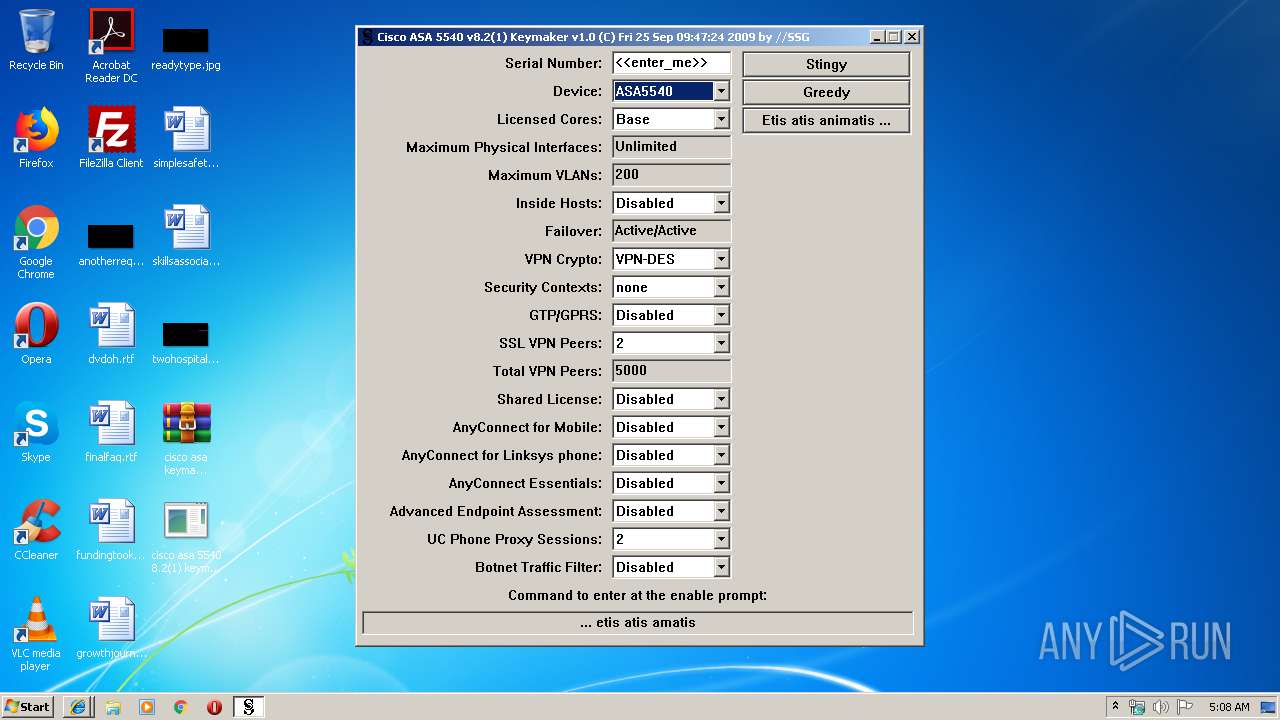Open the Device dropdown
Screen dimensions: 1280x720
(721, 91)
